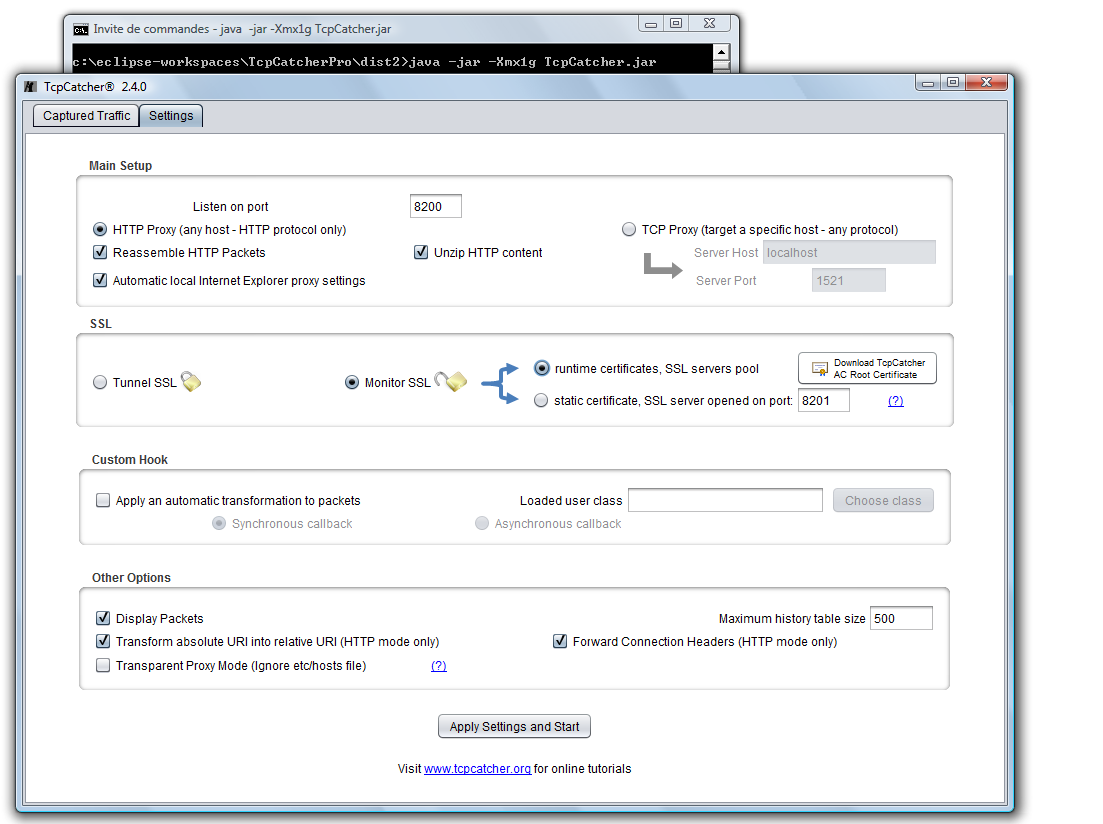Click the closed padlock icon beside Tunnel SSL
The height and width of the screenshot is (824, 1103).
(191, 381)
